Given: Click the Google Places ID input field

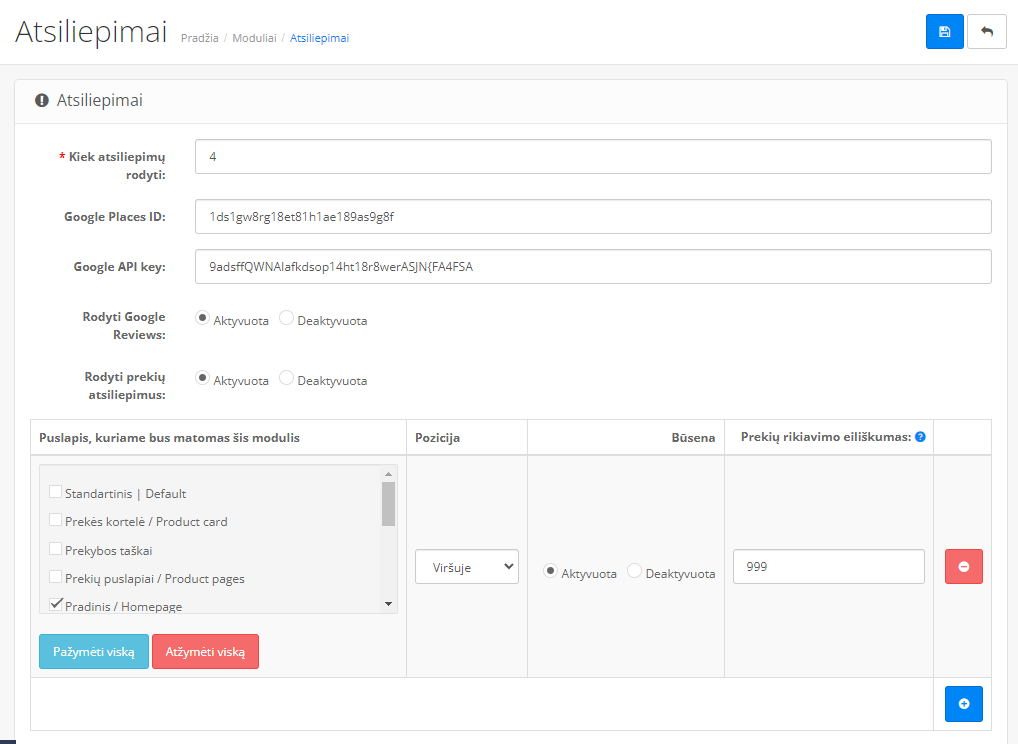Looking at the screenshot, I should click(592, 216).
